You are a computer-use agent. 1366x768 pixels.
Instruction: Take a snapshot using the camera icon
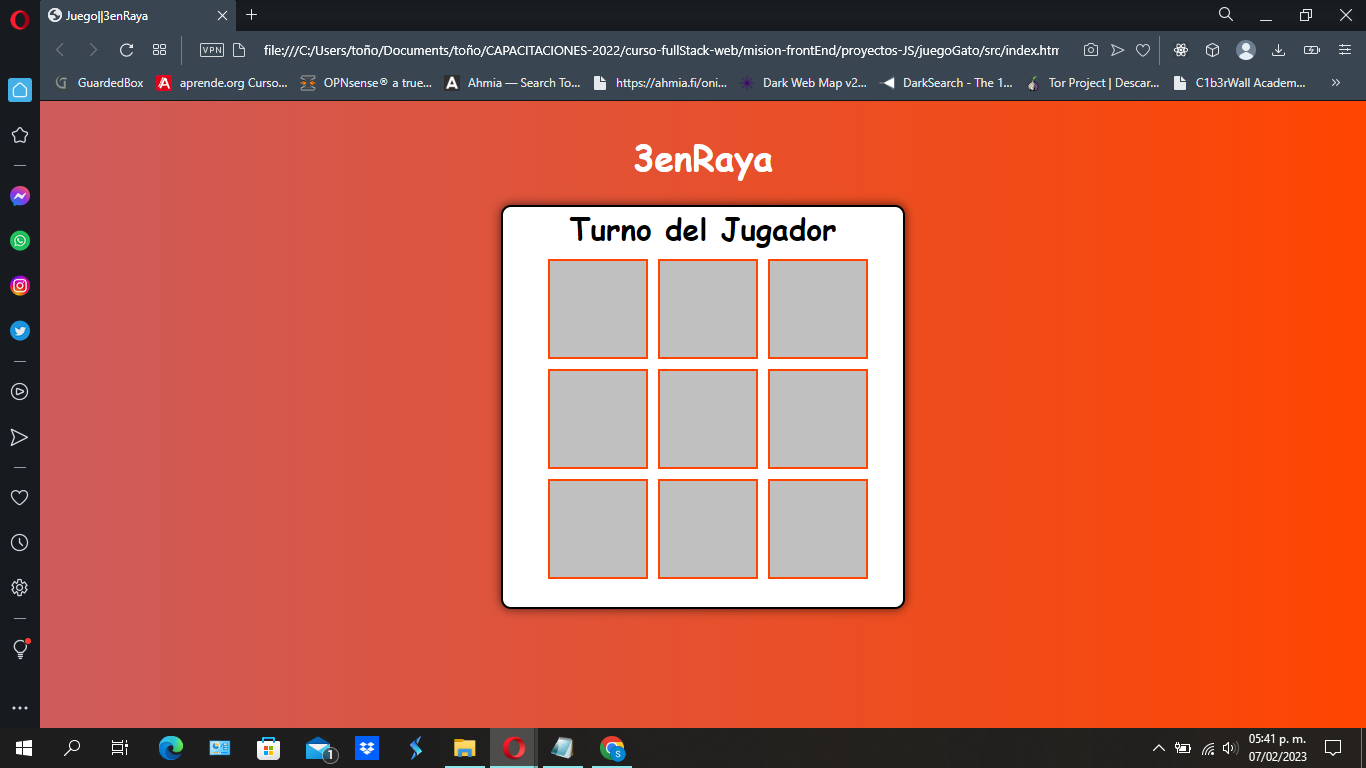[1090, 49]
